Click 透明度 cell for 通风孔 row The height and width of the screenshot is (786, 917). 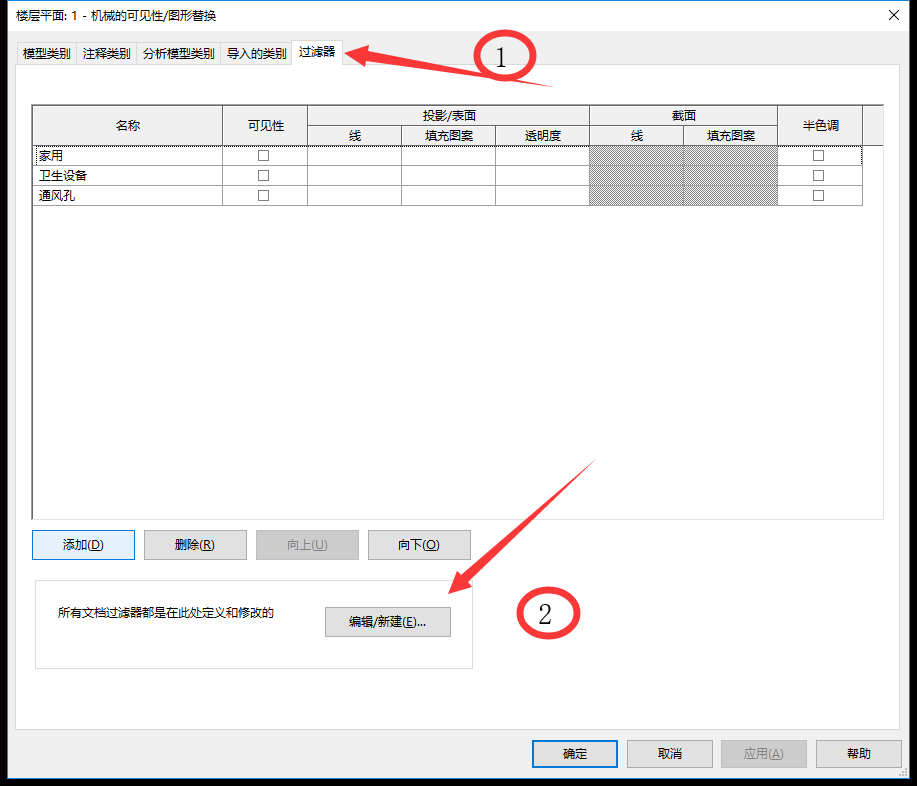543,195
